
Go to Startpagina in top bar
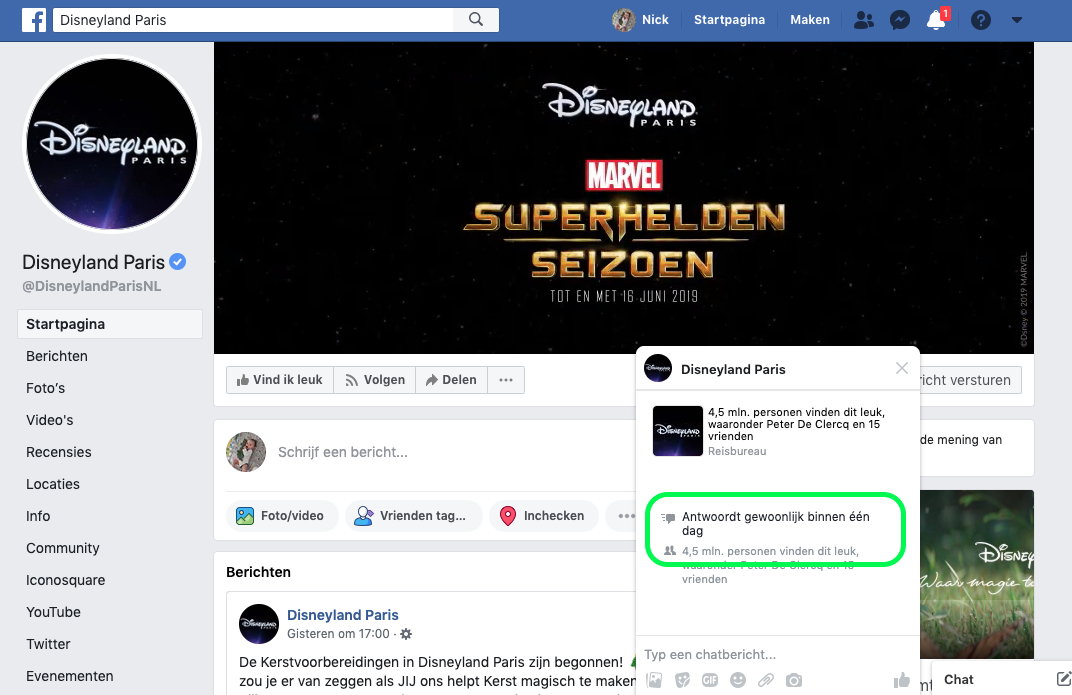click(729, 20)
